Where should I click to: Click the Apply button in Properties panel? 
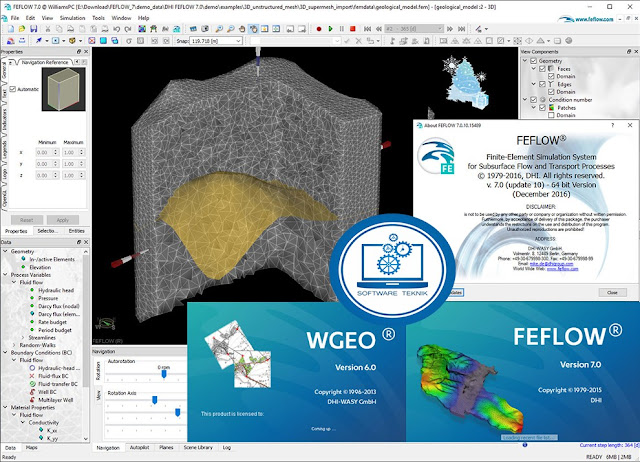point(62,220)
